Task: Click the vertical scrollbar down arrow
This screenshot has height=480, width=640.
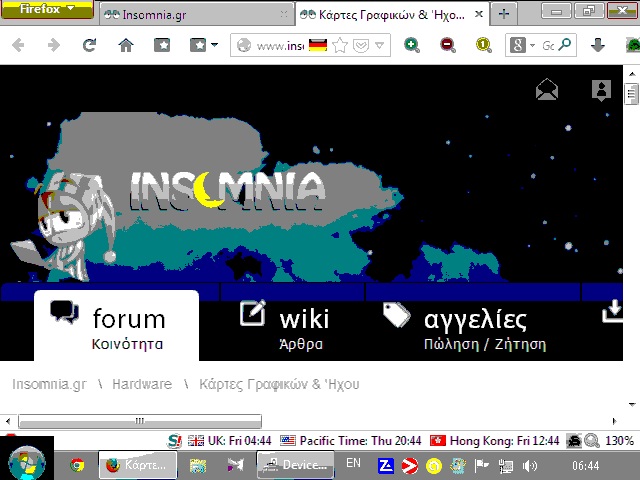Action: point(632,404)
